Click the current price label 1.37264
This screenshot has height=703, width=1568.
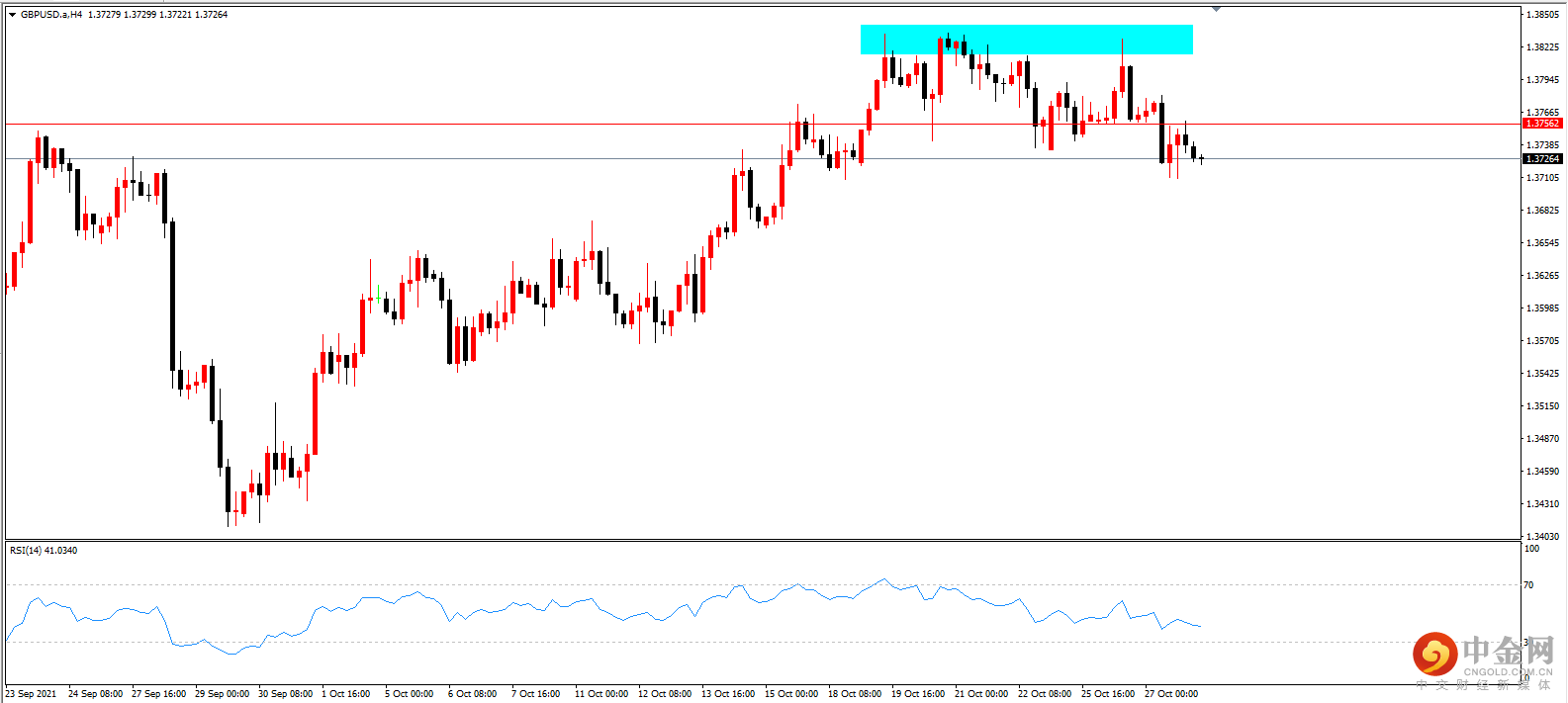[x=1542, y=158]
